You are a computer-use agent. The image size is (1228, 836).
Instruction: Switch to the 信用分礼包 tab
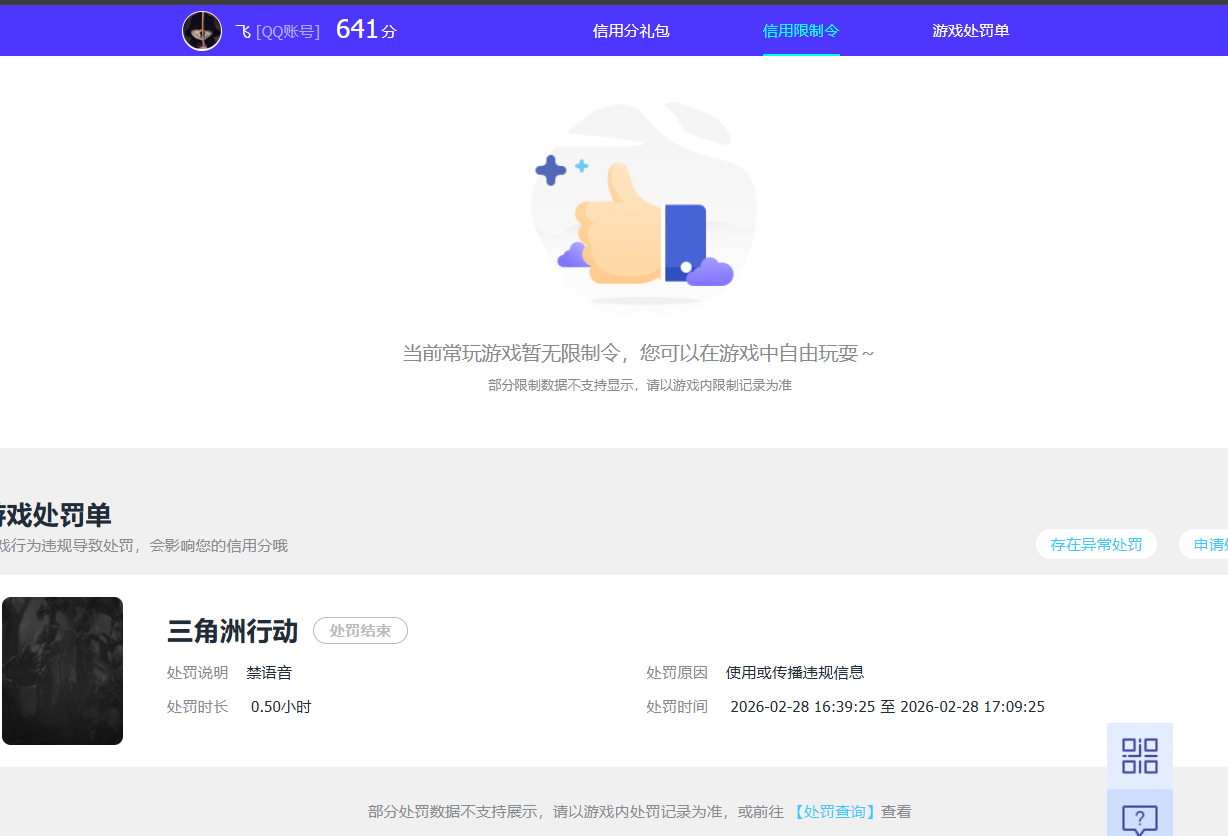[x=630, y=31]
